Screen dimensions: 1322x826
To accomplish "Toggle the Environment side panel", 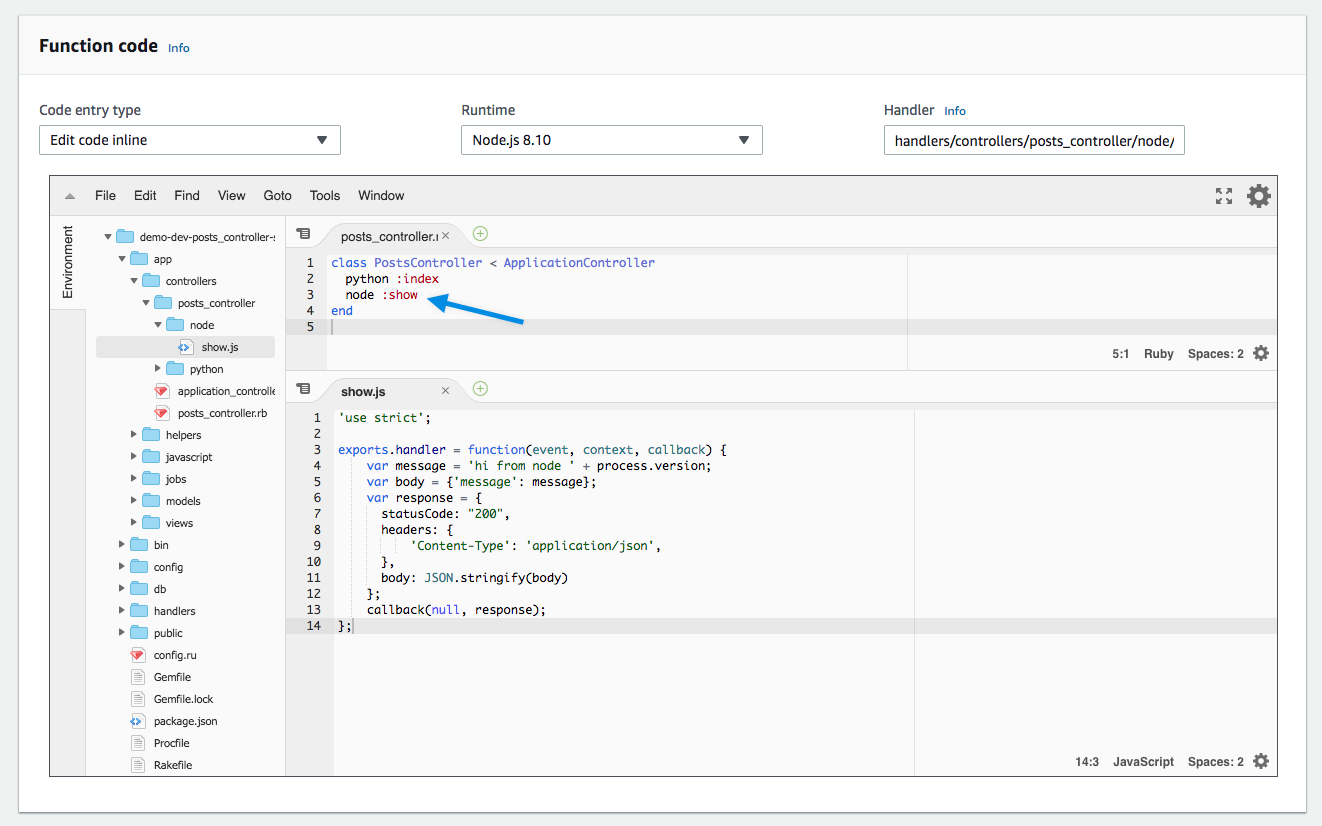I will coord(68,262).
